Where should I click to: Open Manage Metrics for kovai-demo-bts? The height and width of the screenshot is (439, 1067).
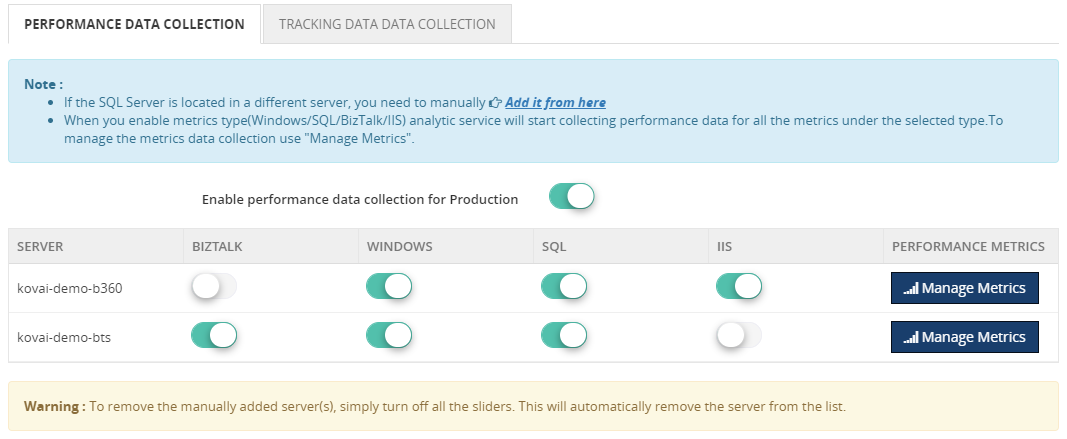965,337
